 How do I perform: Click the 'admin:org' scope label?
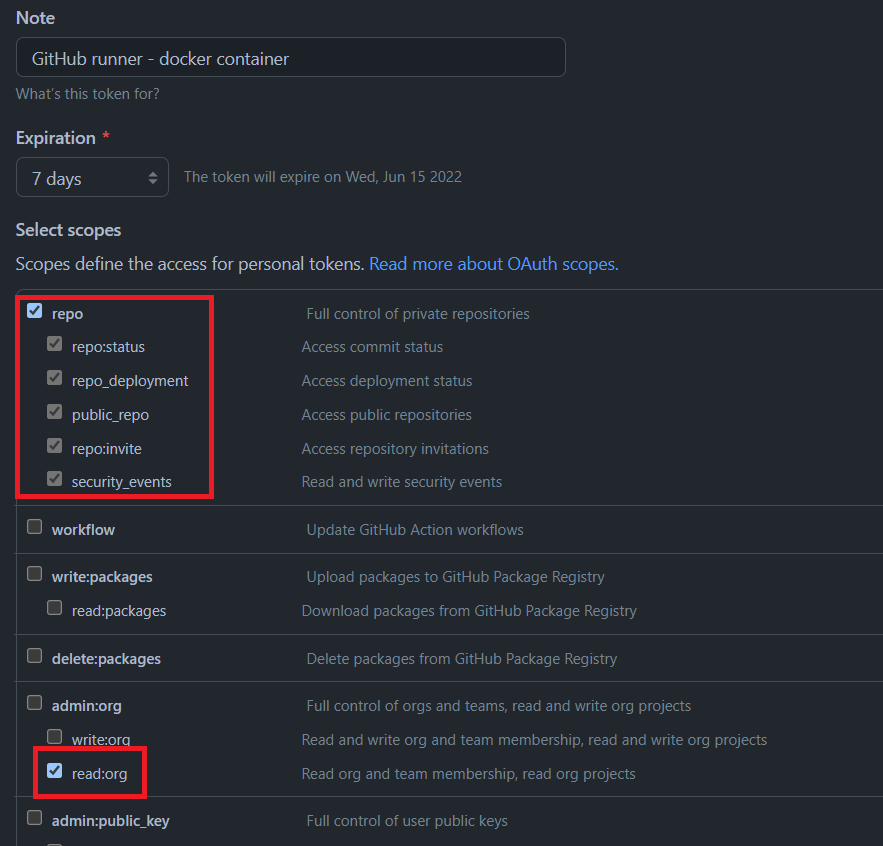tap(87, 706)
